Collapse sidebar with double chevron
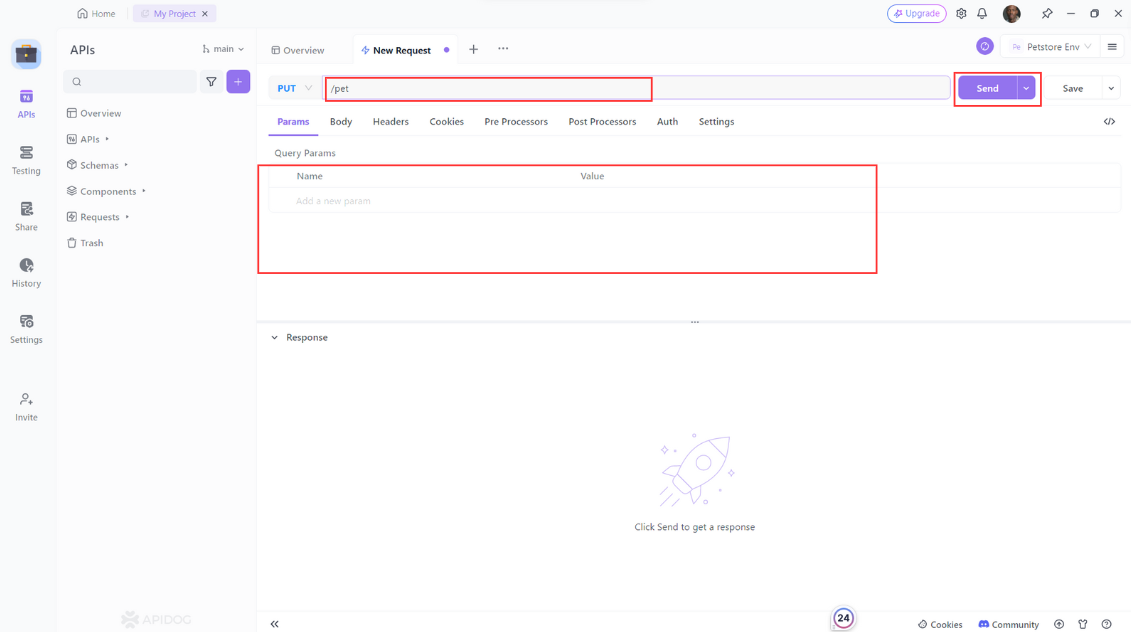This screenshot has width=1131, height=632. (274, 624)
